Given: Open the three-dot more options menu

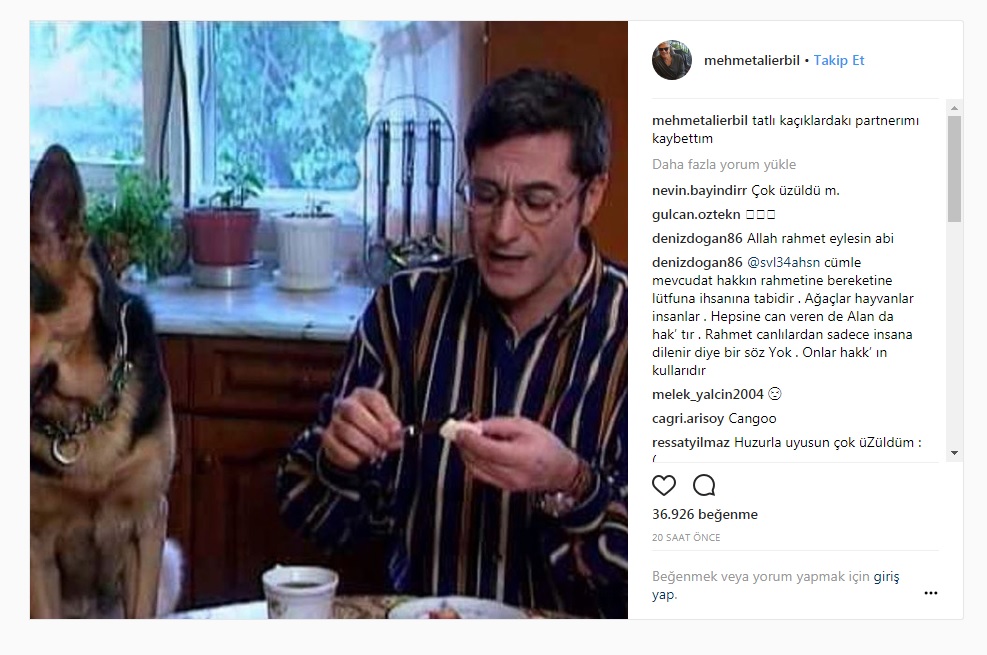Looking at the screenshot, I should pos(930,593).
